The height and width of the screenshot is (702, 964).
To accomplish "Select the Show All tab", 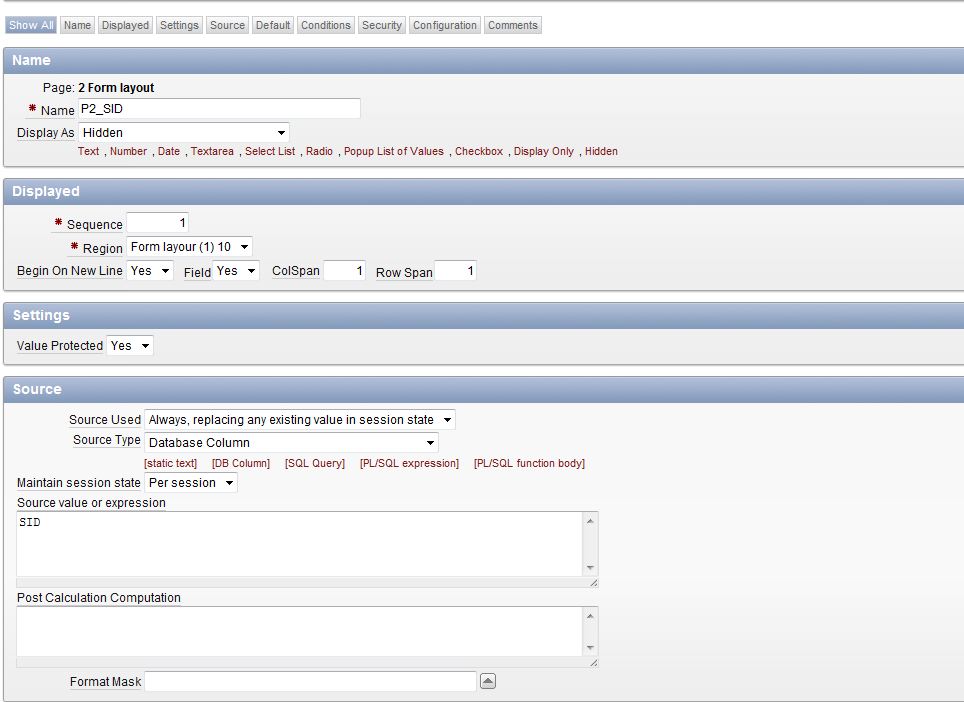I will tap(31, 25).
